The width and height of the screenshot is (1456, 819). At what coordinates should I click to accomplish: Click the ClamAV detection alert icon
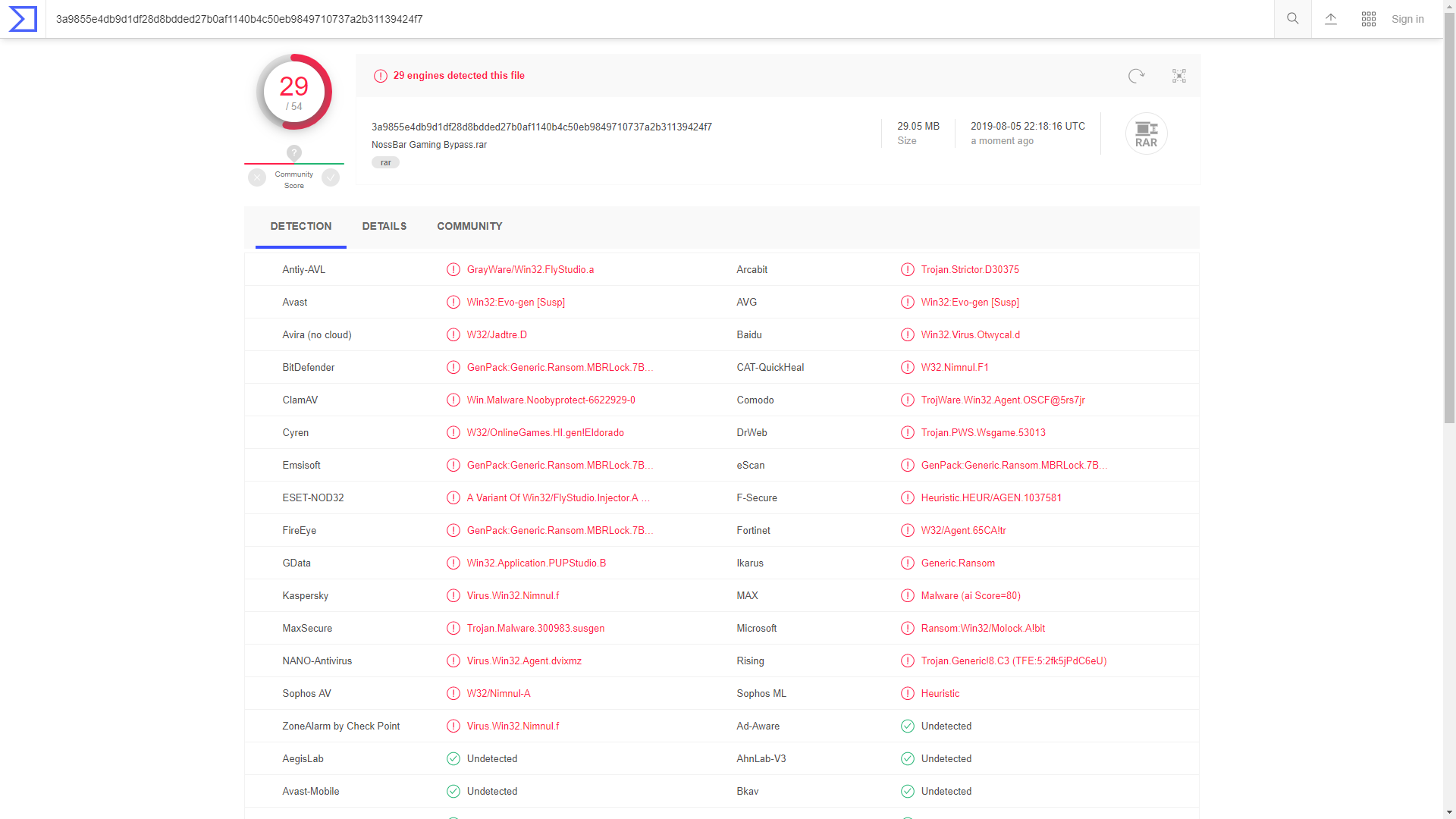click(x=453, y=400)
